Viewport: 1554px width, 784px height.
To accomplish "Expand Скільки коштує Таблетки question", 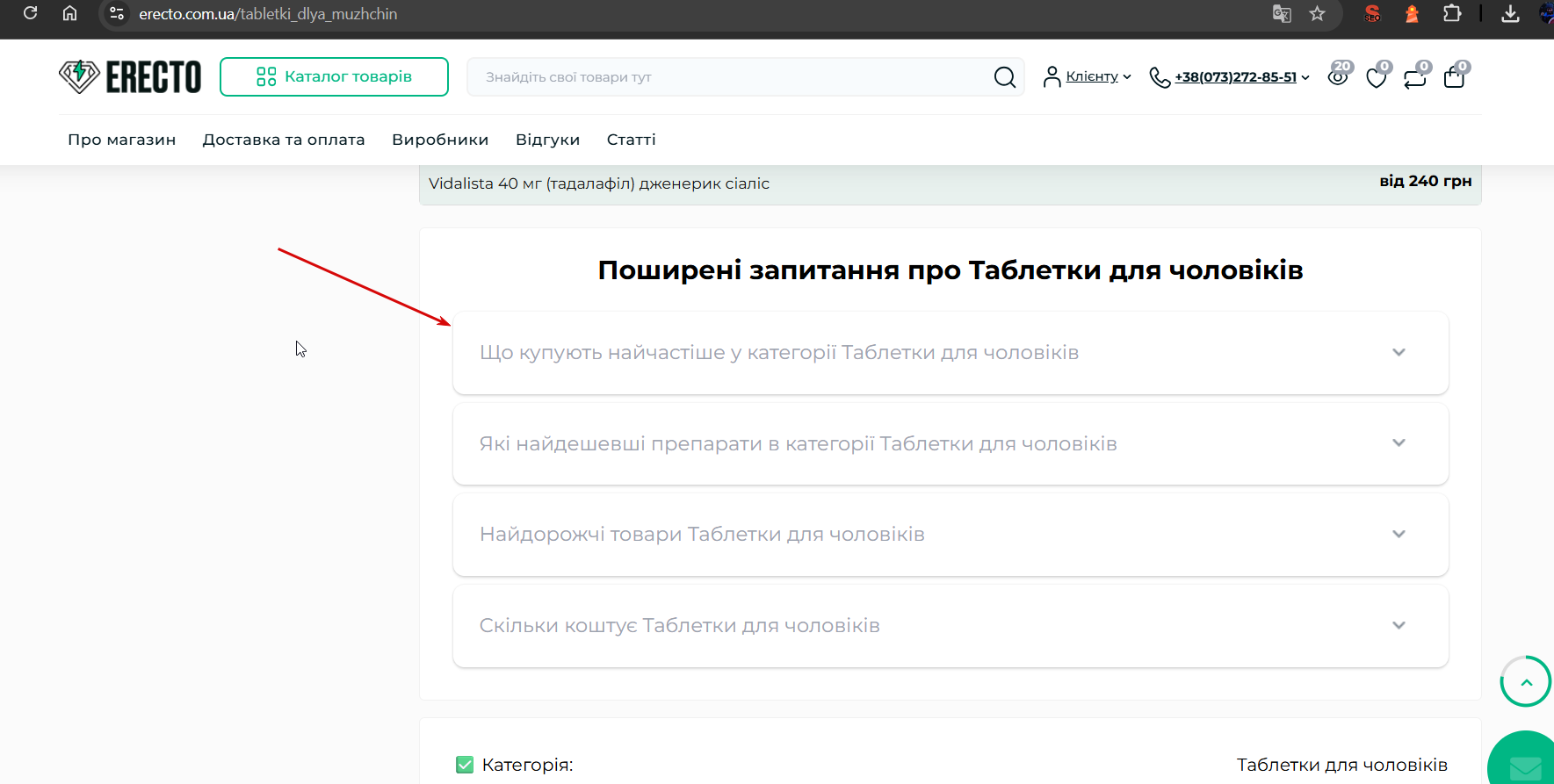I will point(950,626).
